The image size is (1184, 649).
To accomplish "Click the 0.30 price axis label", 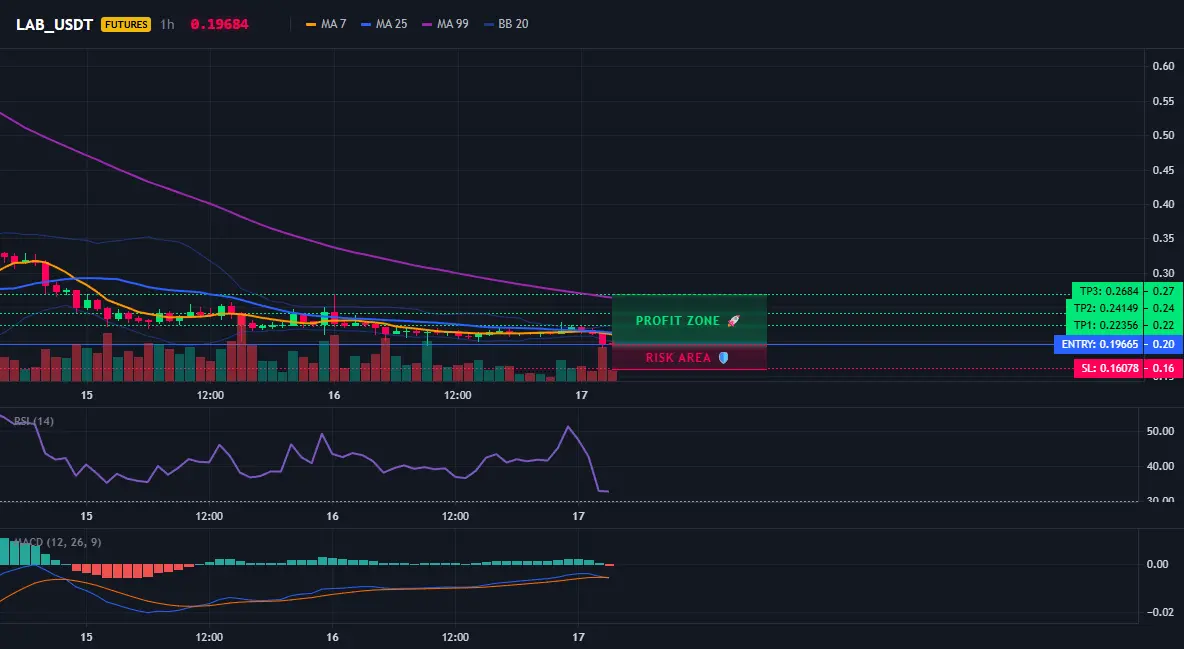I will [1163, 274].
